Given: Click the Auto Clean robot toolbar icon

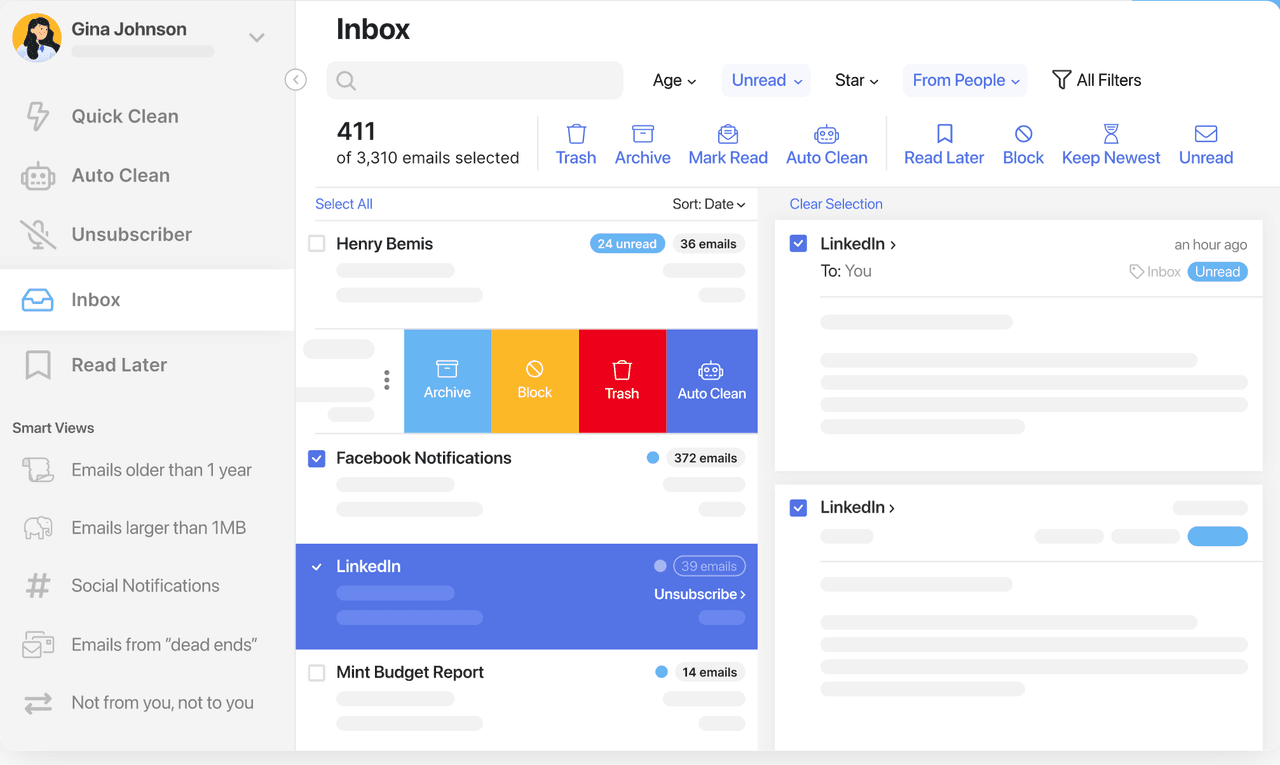Looking at the screenshot, I should pos(826,134).
